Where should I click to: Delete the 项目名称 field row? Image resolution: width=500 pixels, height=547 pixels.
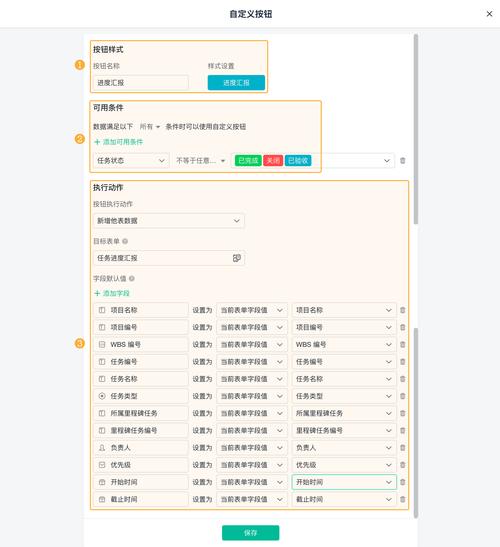[x=402, y=310]
